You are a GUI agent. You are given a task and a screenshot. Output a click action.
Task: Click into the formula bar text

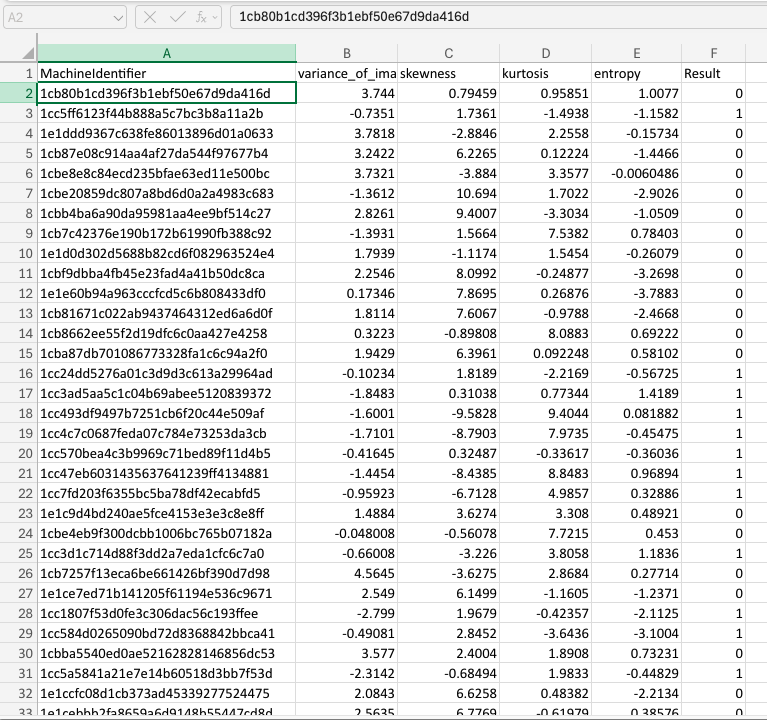(x=490, y=17)
